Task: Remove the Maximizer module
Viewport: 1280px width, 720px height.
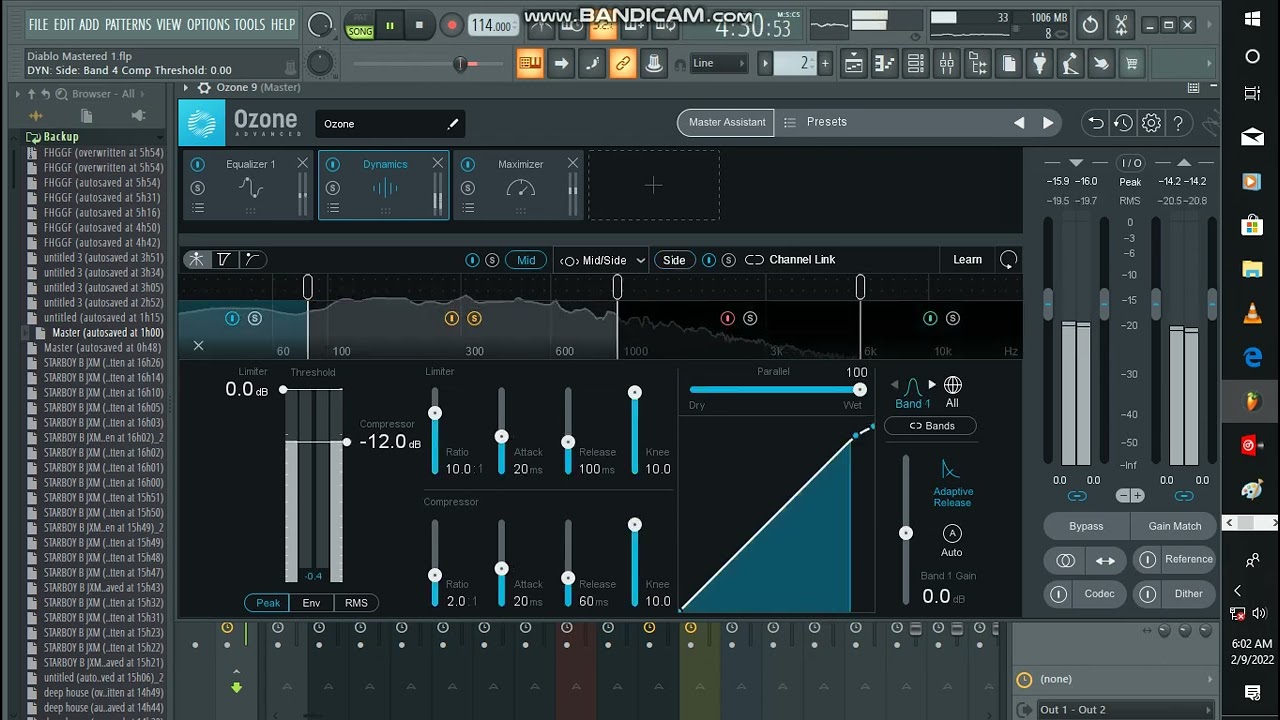Action: tap(572, 163)
